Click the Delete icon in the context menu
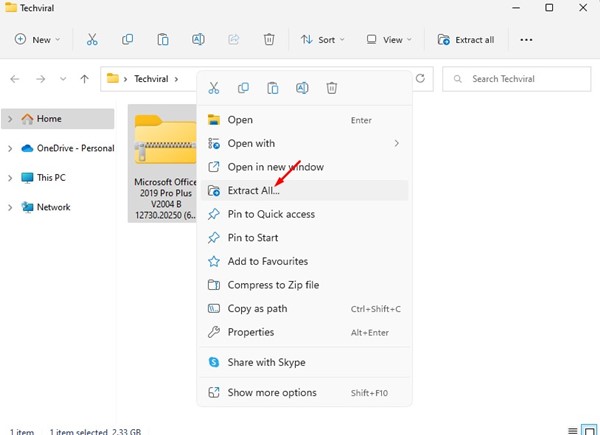Screen dimensions: 600x435 332,88
